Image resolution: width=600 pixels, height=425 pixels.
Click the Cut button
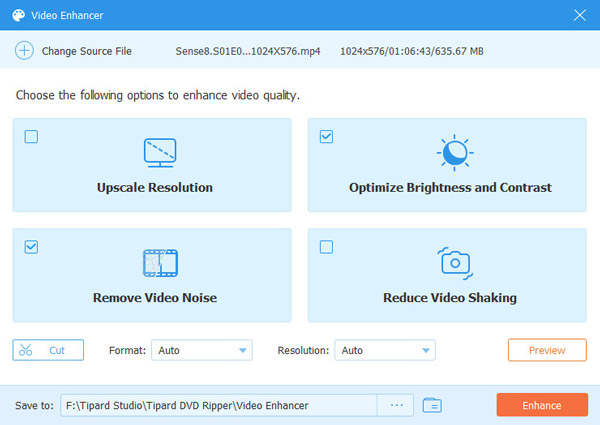[48, 350]
